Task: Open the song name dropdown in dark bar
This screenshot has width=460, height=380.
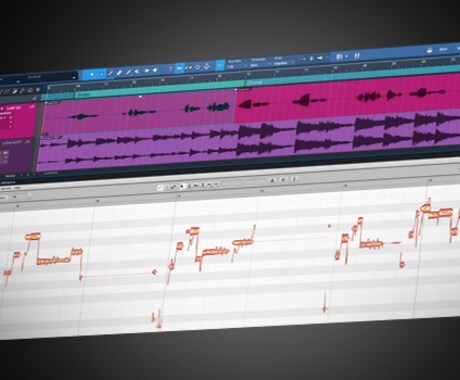Action: 74,78
